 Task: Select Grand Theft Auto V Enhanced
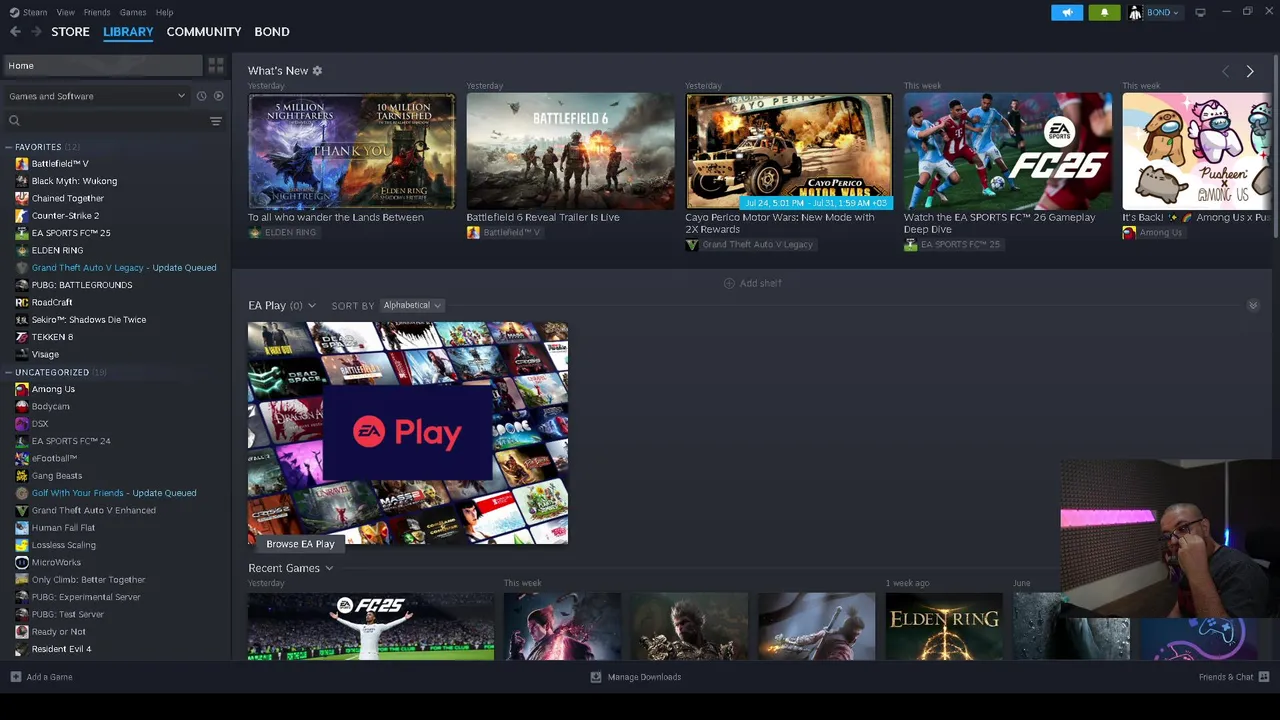coord(94,510)
